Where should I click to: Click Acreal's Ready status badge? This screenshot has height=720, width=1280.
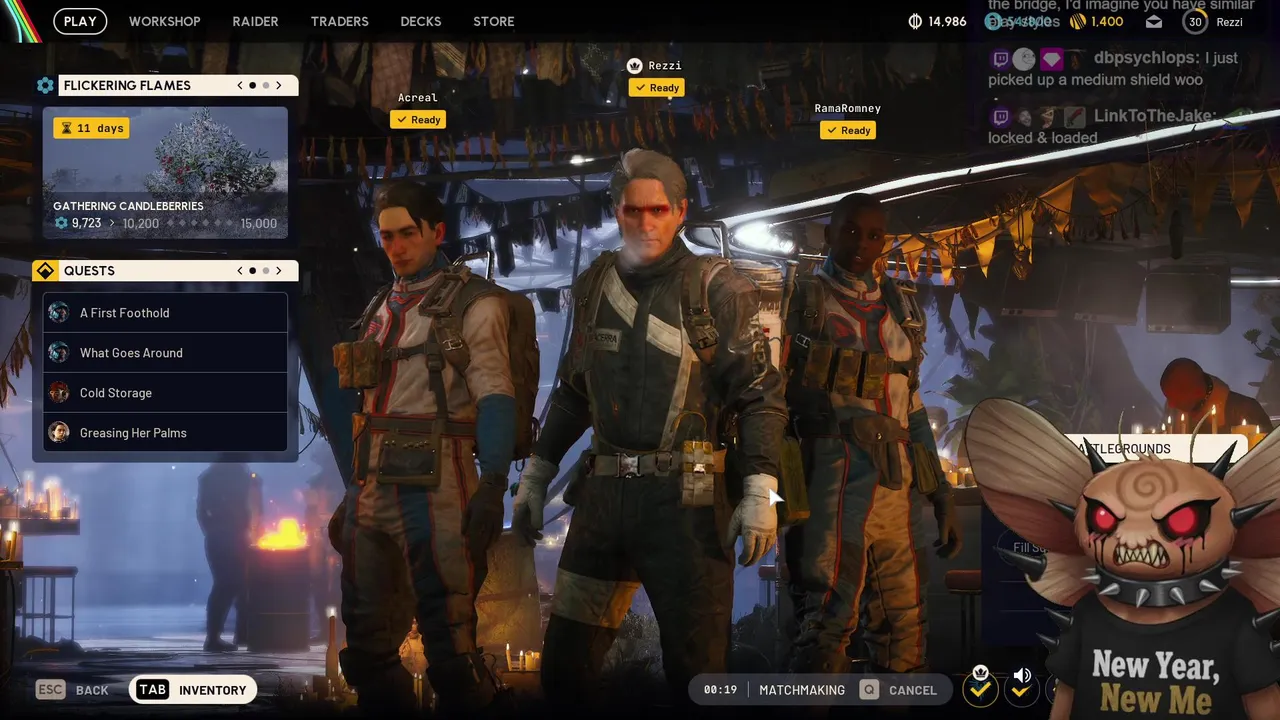(418, 119)
